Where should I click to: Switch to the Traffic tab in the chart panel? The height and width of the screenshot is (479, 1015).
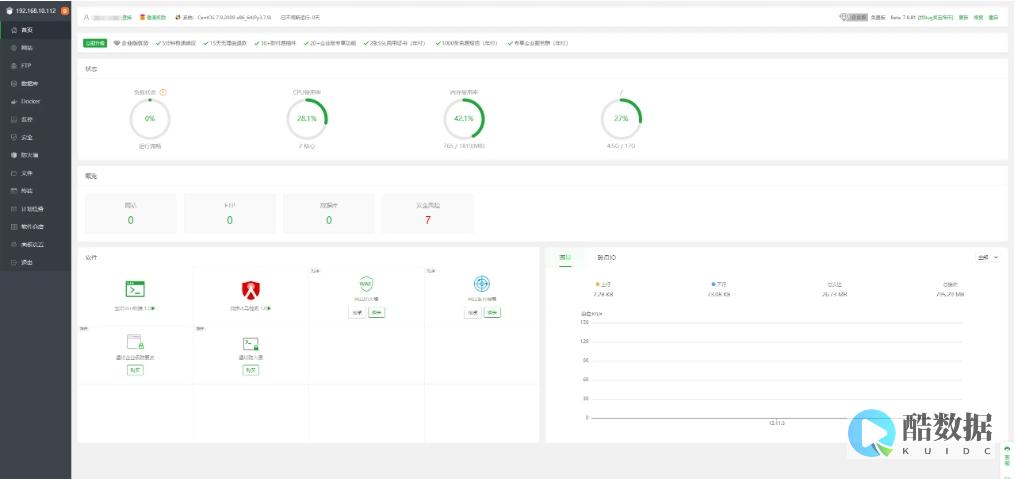pyautogui.click(x=565, y=258)
